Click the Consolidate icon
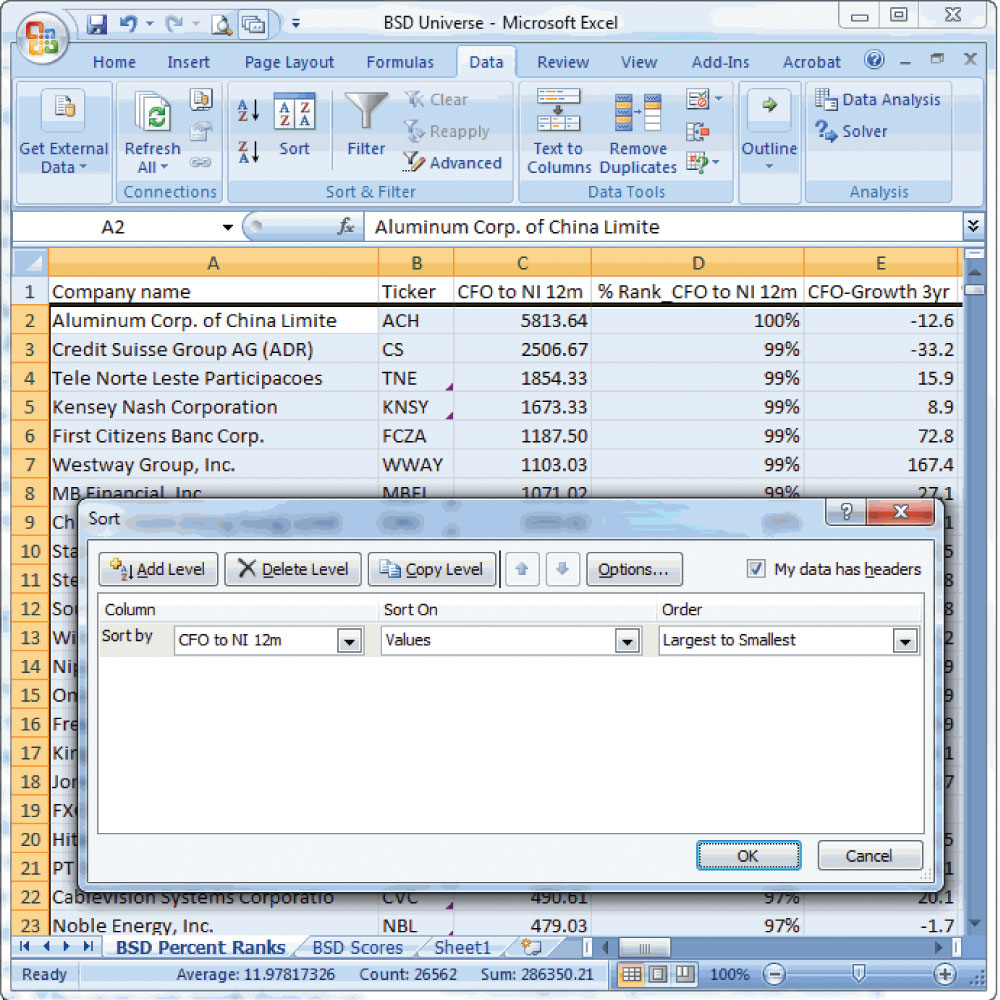This screenshot has width=1000, height=1000. [698, 132]
